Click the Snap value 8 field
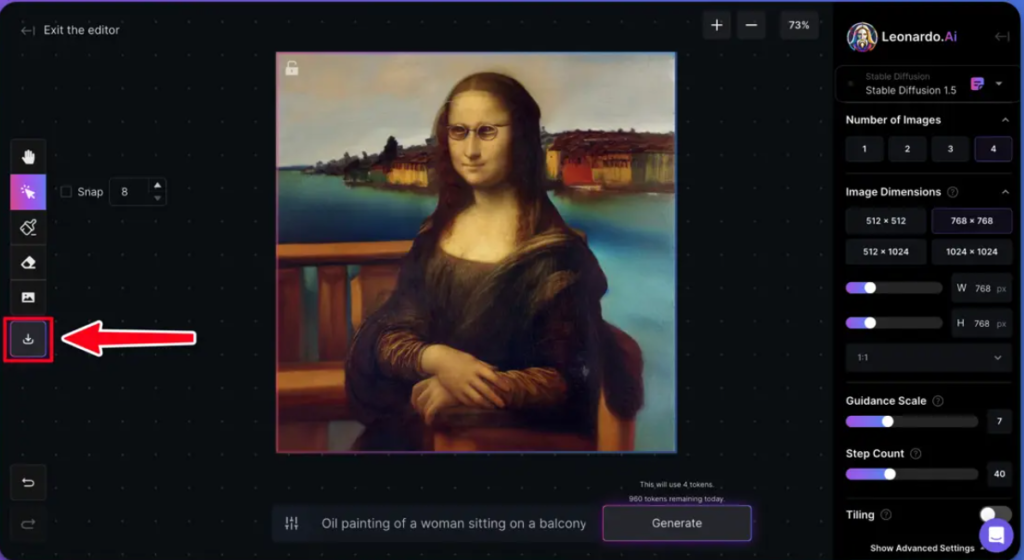1024x560 pixels. (130, 192)
